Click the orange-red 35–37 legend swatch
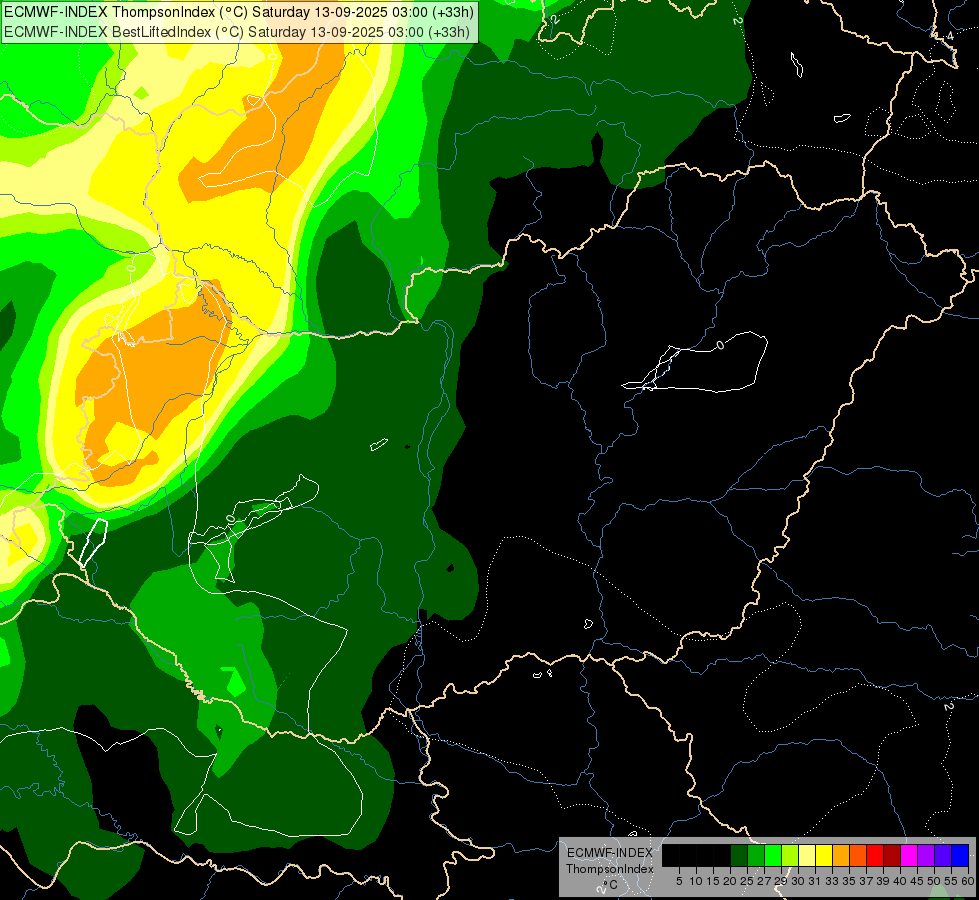 coord(858,855)
